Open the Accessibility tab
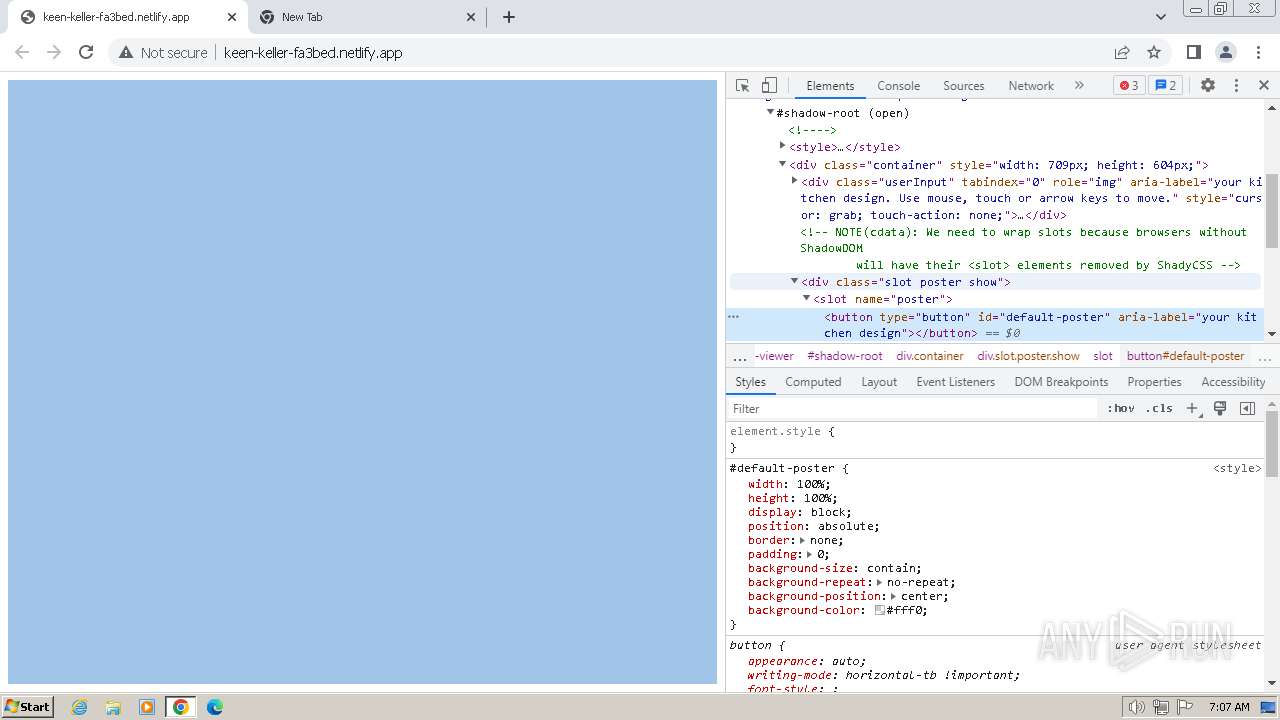1280x720 pixels. pyautogui.click(x=1233, y=382)
